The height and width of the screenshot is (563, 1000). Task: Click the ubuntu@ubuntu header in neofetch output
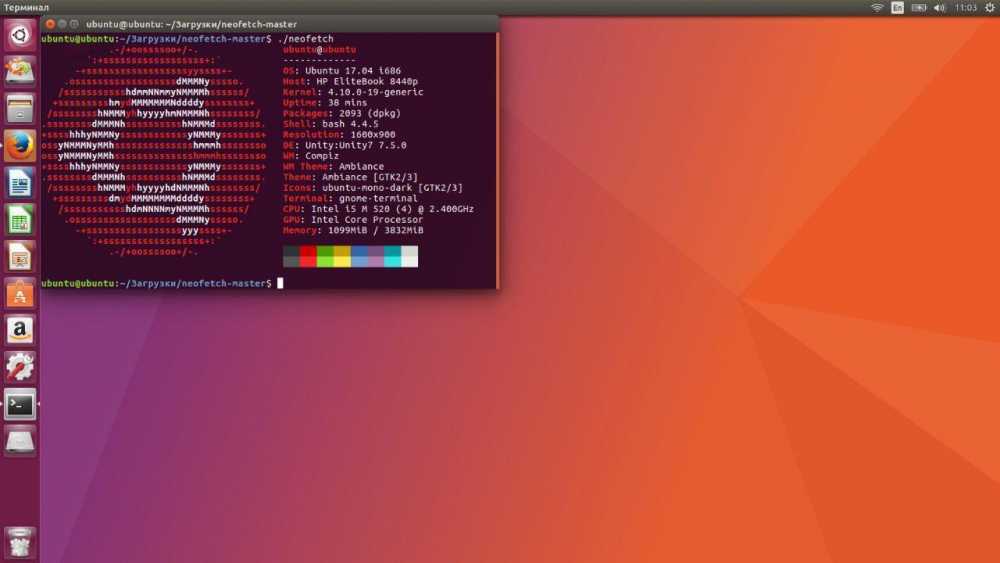320,50
